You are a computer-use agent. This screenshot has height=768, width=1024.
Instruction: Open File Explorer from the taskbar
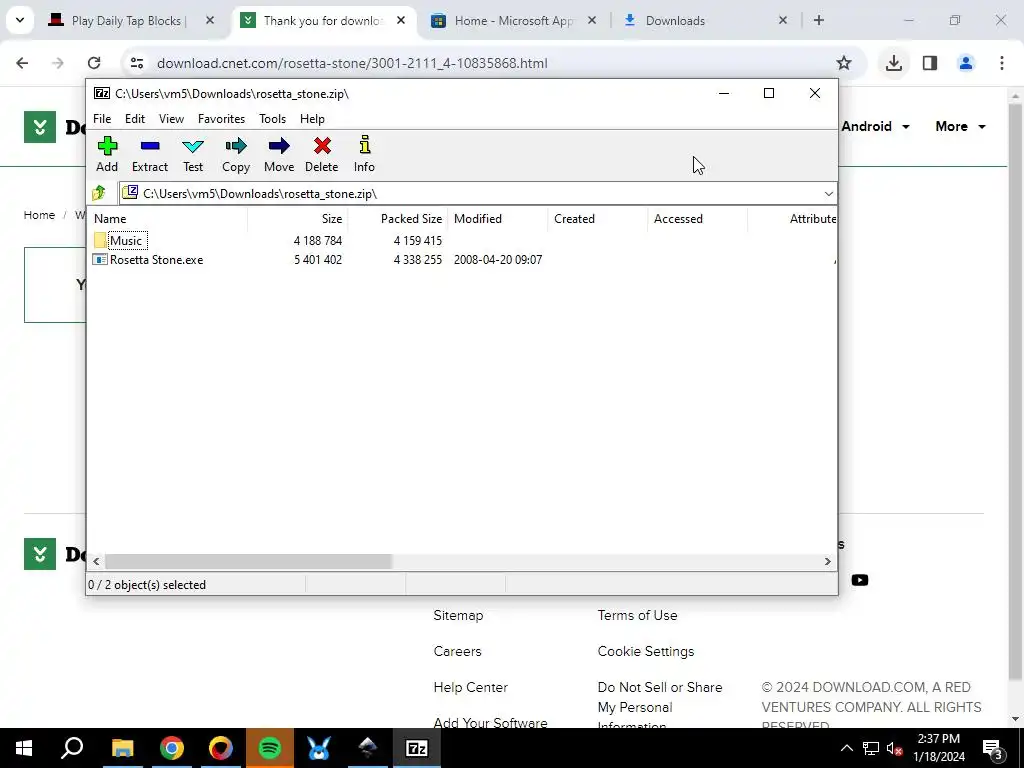pyautogui.click(x=122, y=748)
